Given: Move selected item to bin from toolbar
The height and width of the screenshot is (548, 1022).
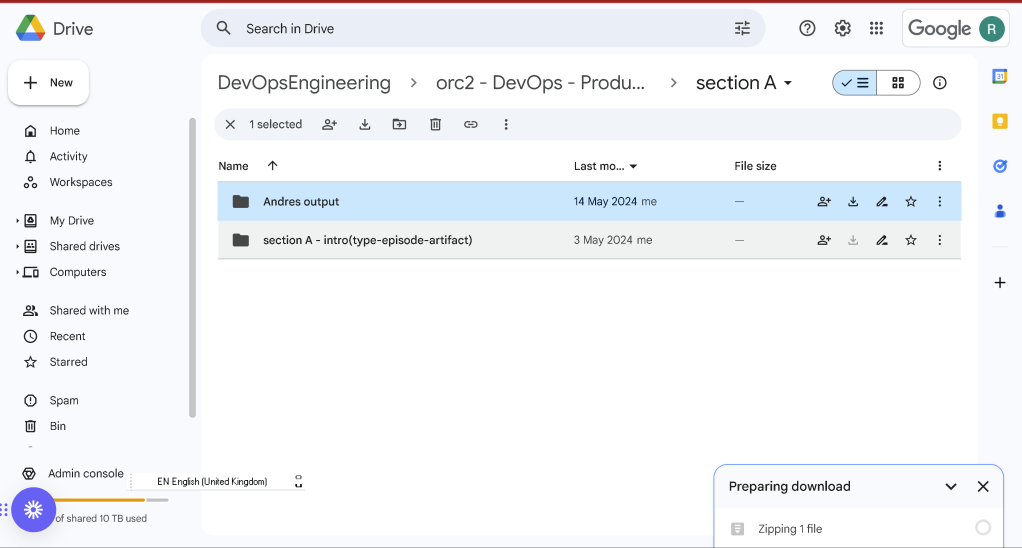Looking at the screenshot, I should pyautogui.click(x=435, y=124).
